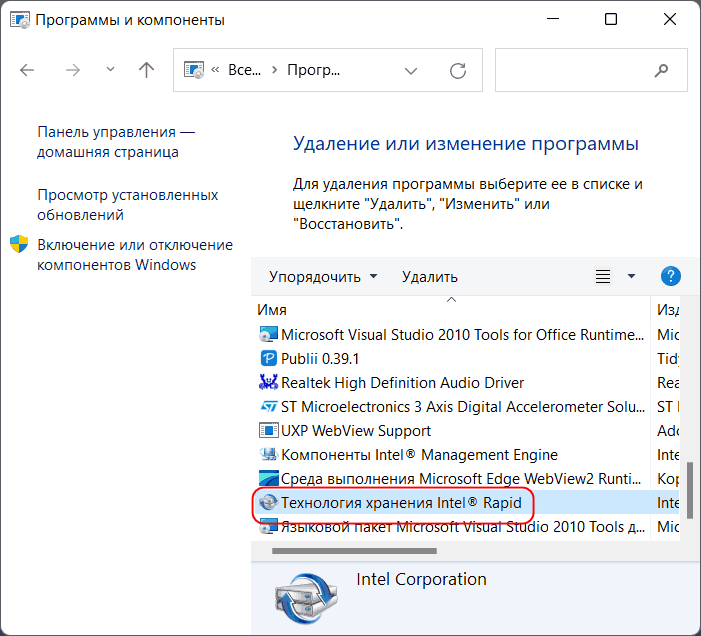This screenshot has height=636, width=701.
Task: Click the Удалить toolbar button
Action: pos(430,277)
